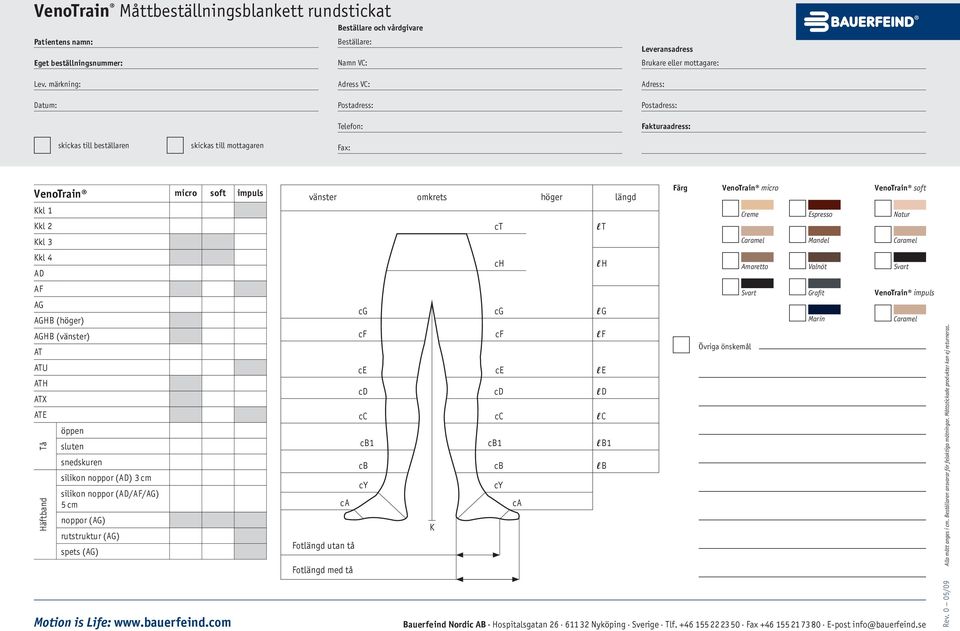Tick the Espresso color checkbox
Image resolution: width=960 pixels, height=631 pixels.
click(797, 208)
